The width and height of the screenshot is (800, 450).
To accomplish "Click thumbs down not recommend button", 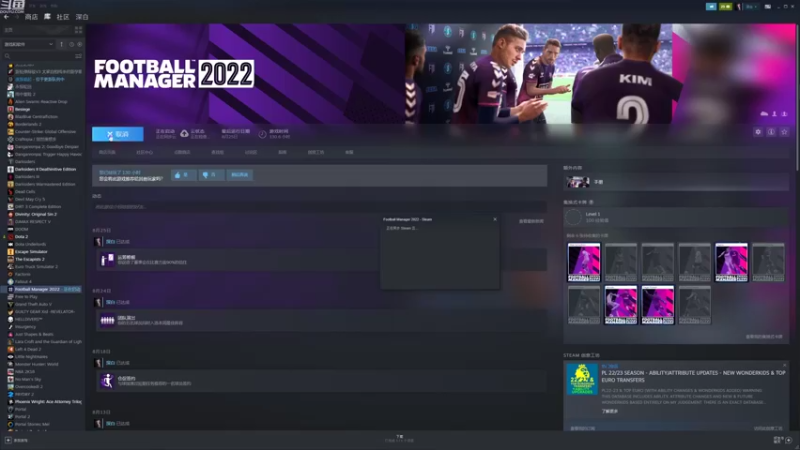I will pyautogui.click(x=211, y=175).
